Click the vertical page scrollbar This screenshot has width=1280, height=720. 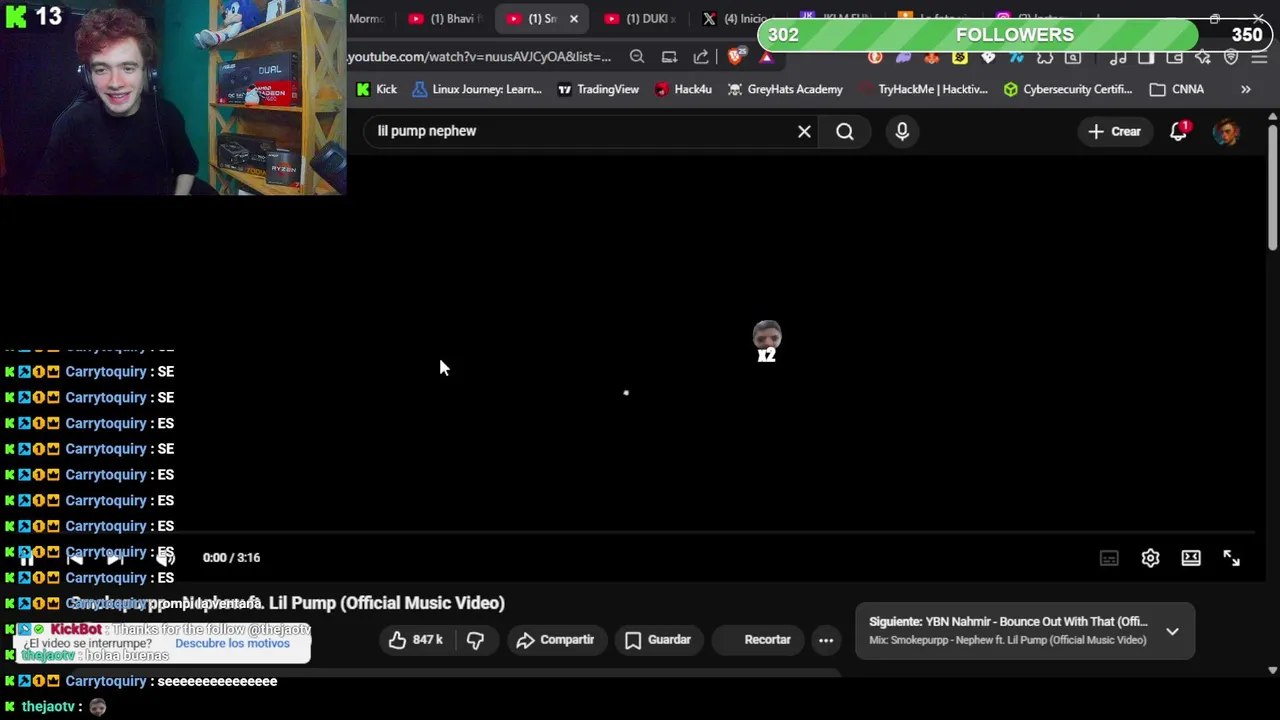point(1272,187)
